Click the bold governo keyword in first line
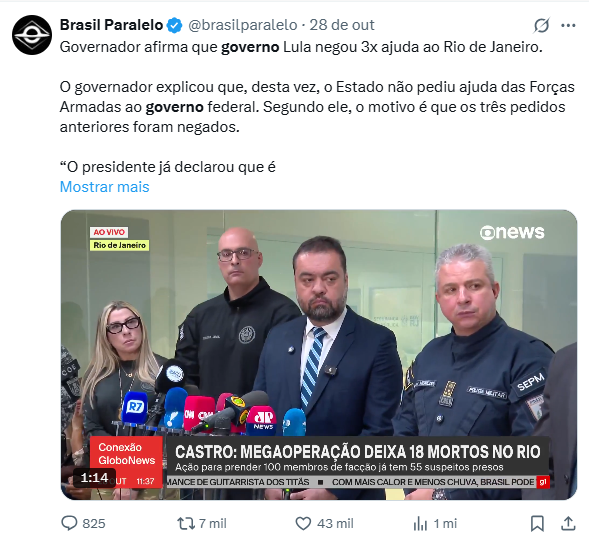 250,47
